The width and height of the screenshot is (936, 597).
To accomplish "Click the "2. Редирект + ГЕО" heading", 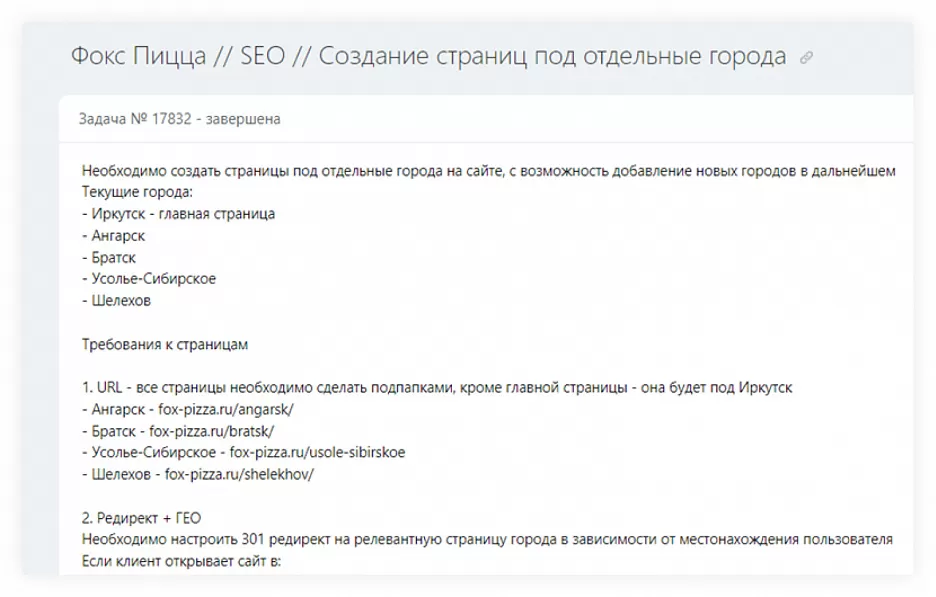I will (x=144, y=518).
